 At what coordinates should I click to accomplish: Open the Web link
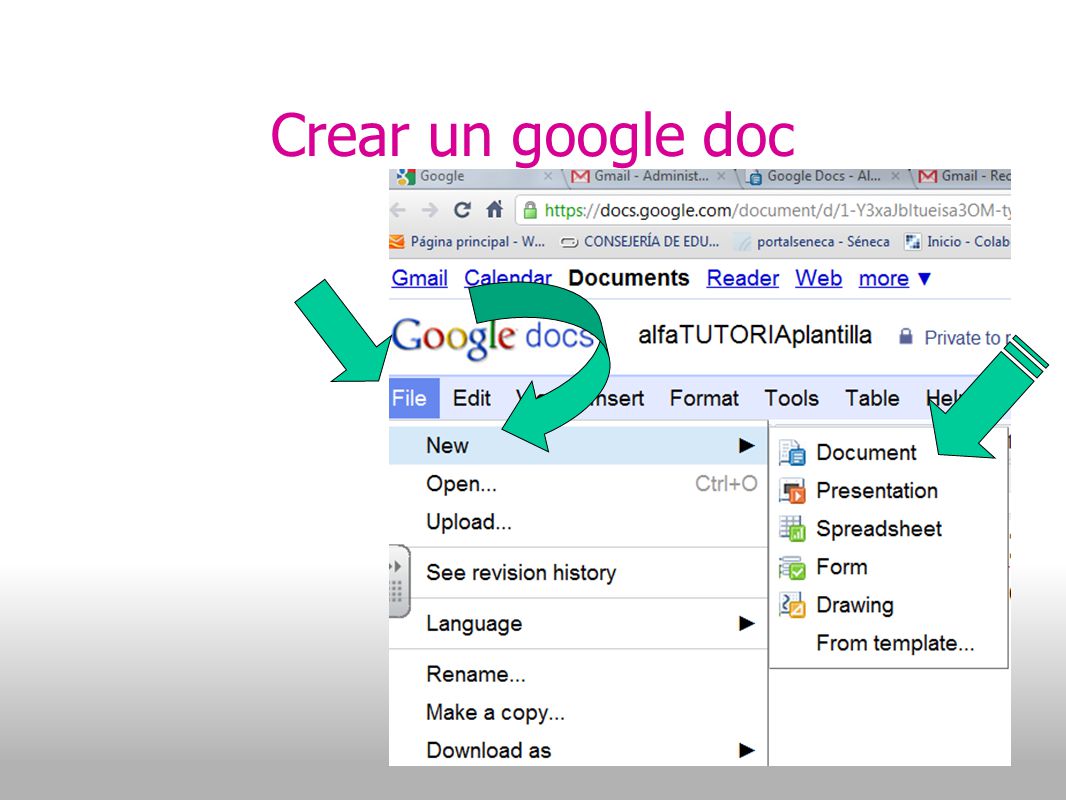[x=819, y=279]
